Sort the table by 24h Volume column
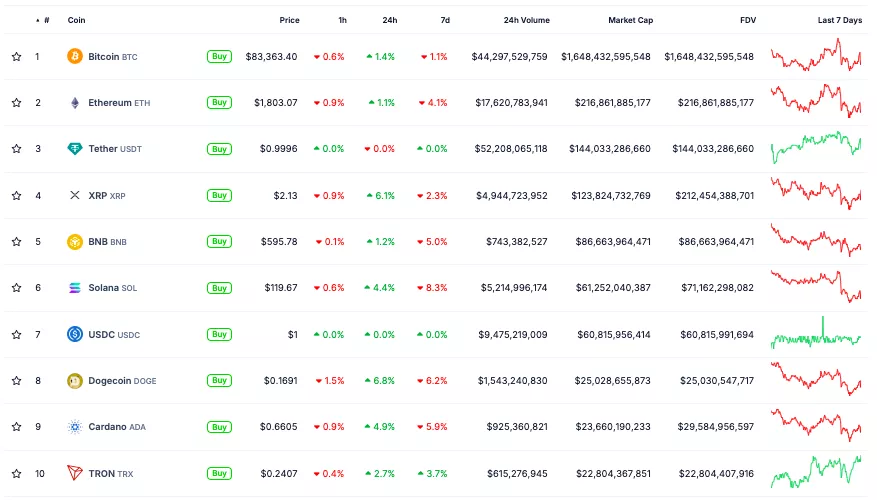The image size is (877, 500). pos(526,20)
